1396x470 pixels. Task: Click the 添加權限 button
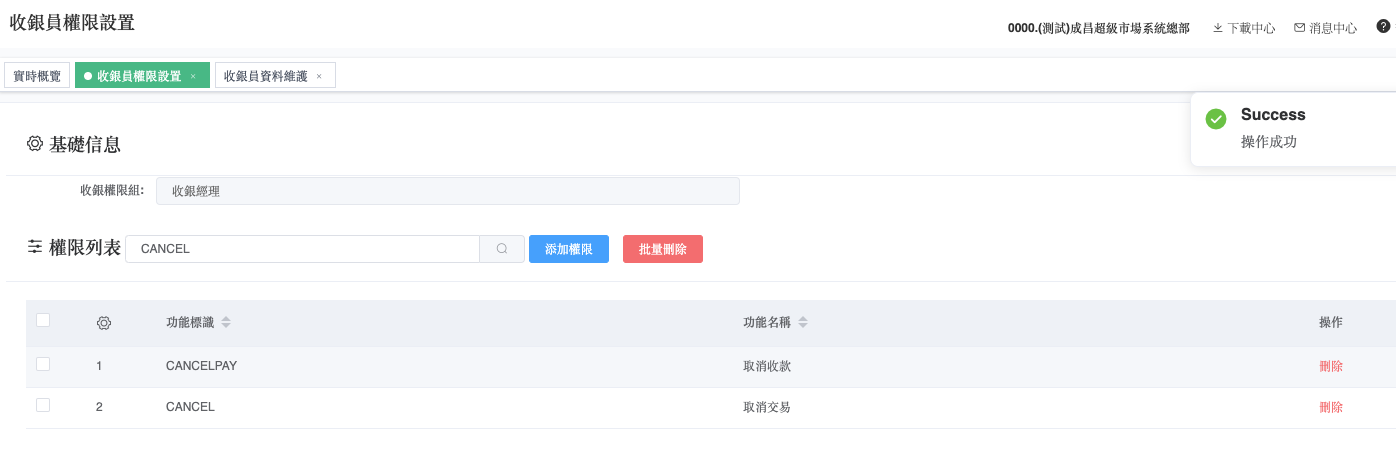pyautogui.click(x=569, y=249)
